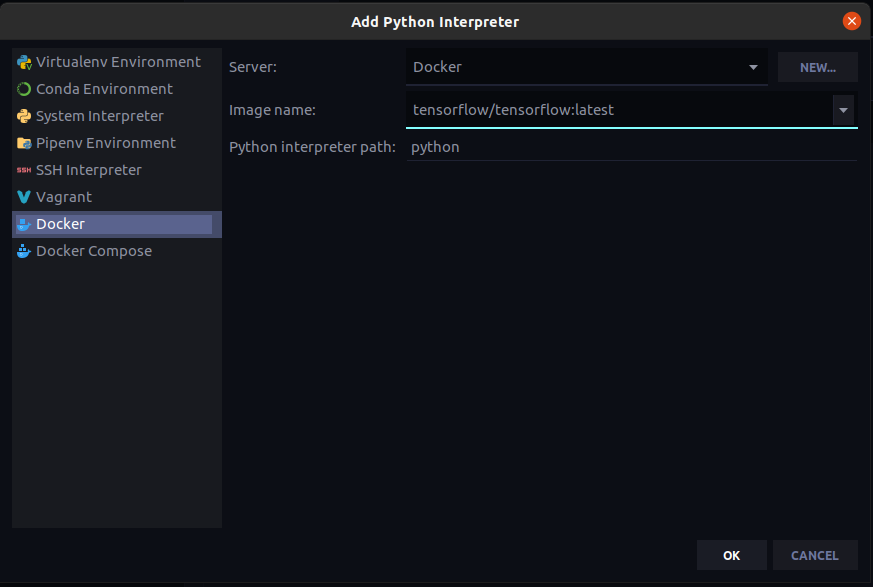Choose the Vagrant option label
This screenshot has width=873, height=587.
pos(64,197)
